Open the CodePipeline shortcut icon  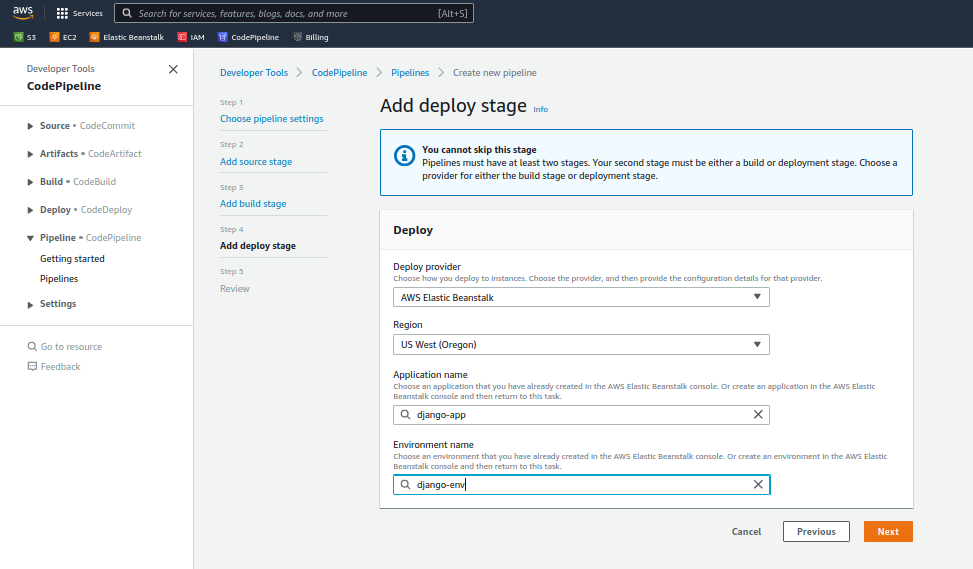point(223,37)
